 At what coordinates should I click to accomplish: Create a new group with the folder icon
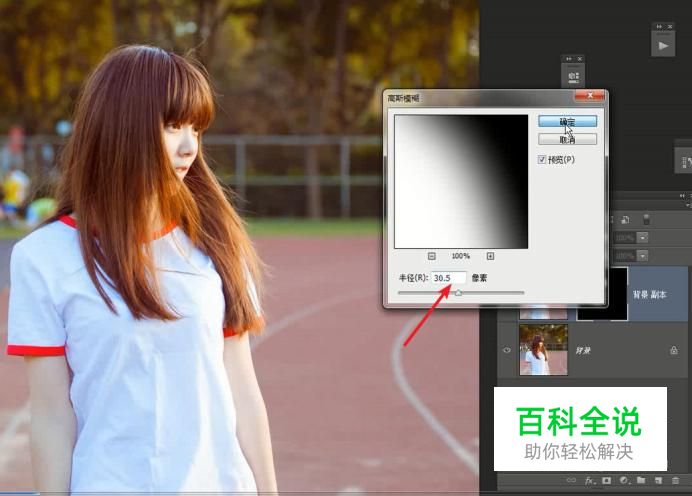pyautogui.click(x=641, y=480)
